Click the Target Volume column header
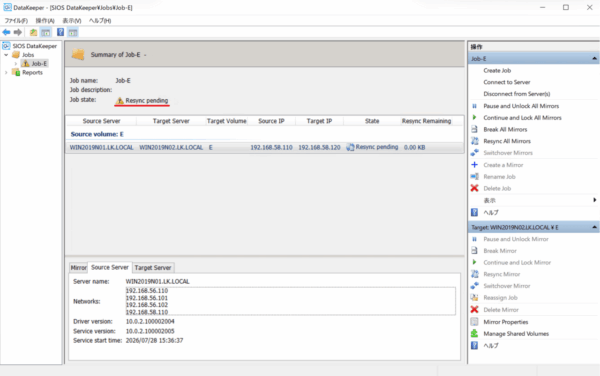The height and width of the screenshot is (376, 600). pos(227,121)
